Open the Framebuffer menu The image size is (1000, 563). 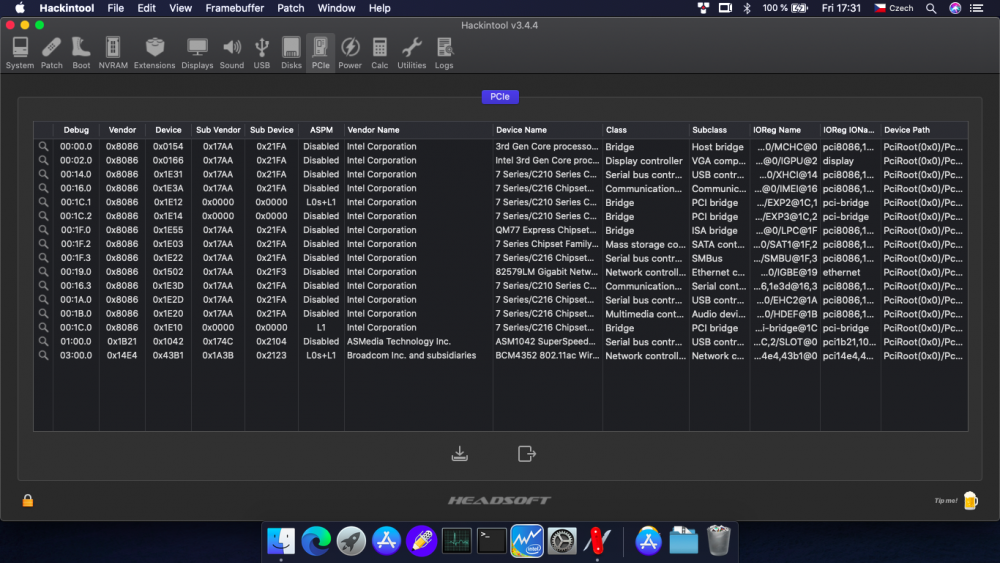[234, 8]
